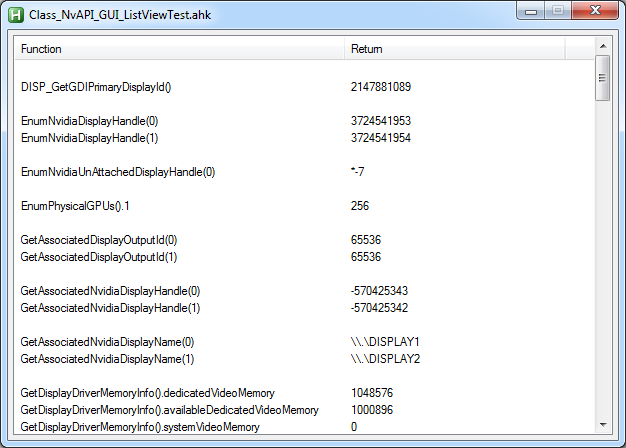Select the DISP_GetGDIPrimaryDisplayId() row

coord(304,87)
